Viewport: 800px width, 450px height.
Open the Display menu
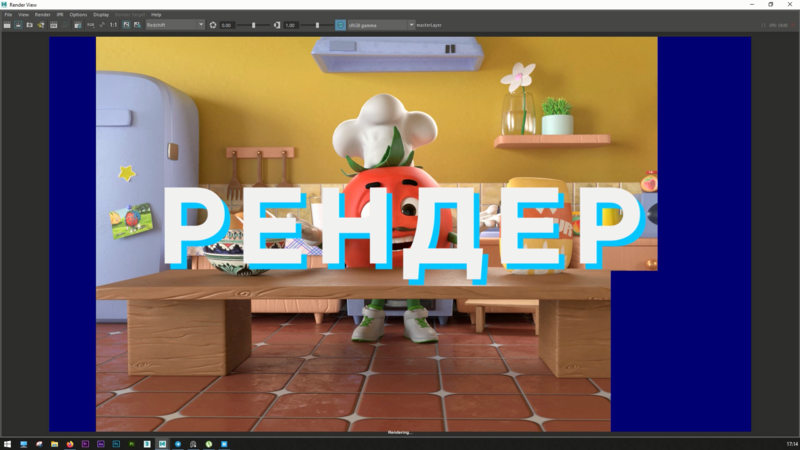tap(101, 15)
